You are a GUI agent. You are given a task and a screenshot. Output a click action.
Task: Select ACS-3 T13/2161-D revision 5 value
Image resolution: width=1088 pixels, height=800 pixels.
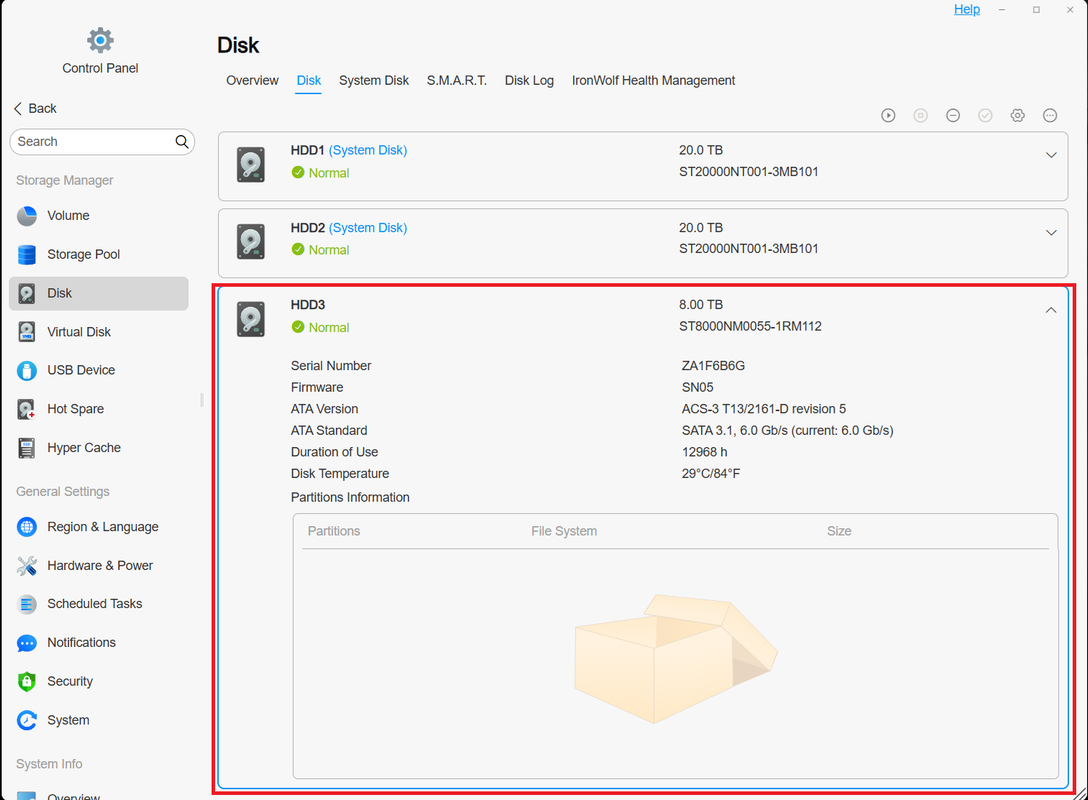[763, 409]
